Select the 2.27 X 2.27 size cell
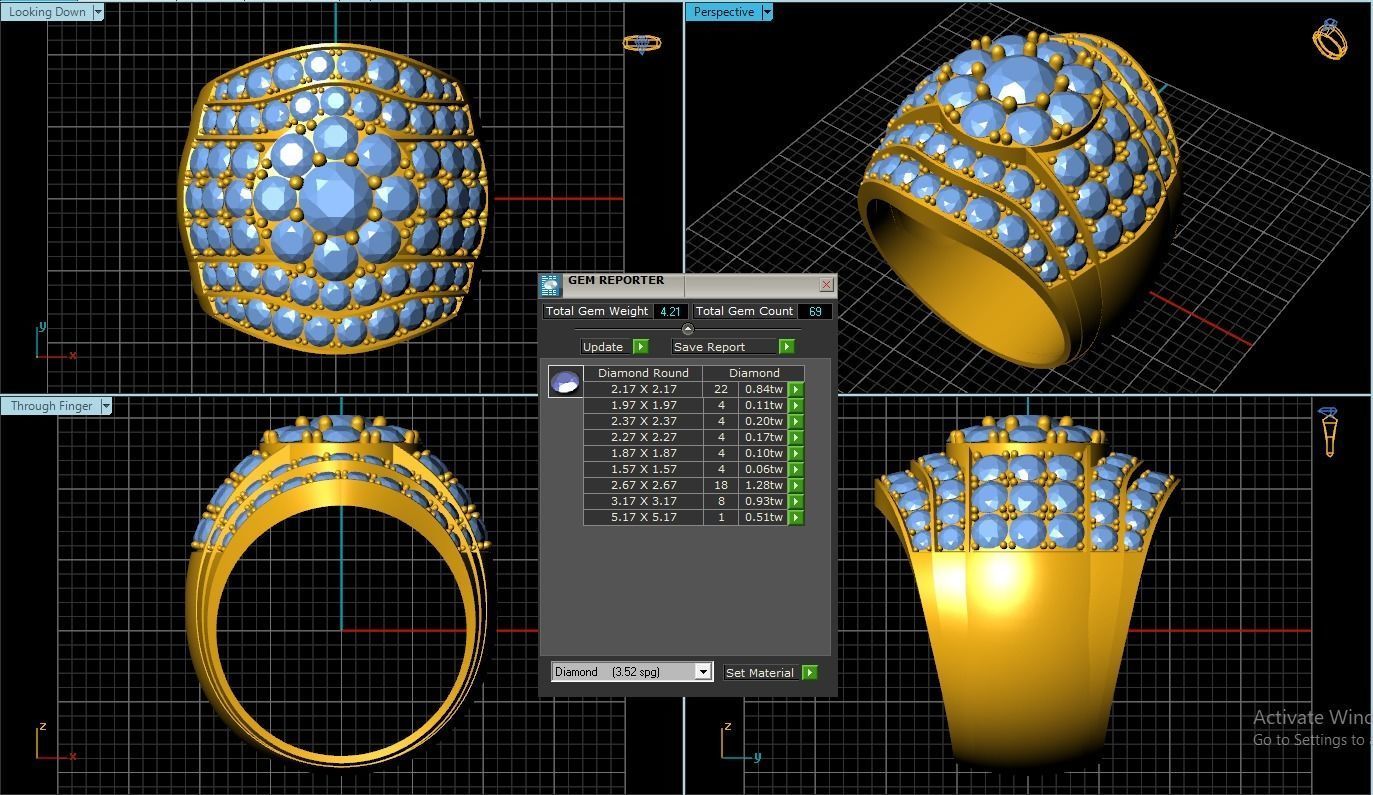 [643, 437]
